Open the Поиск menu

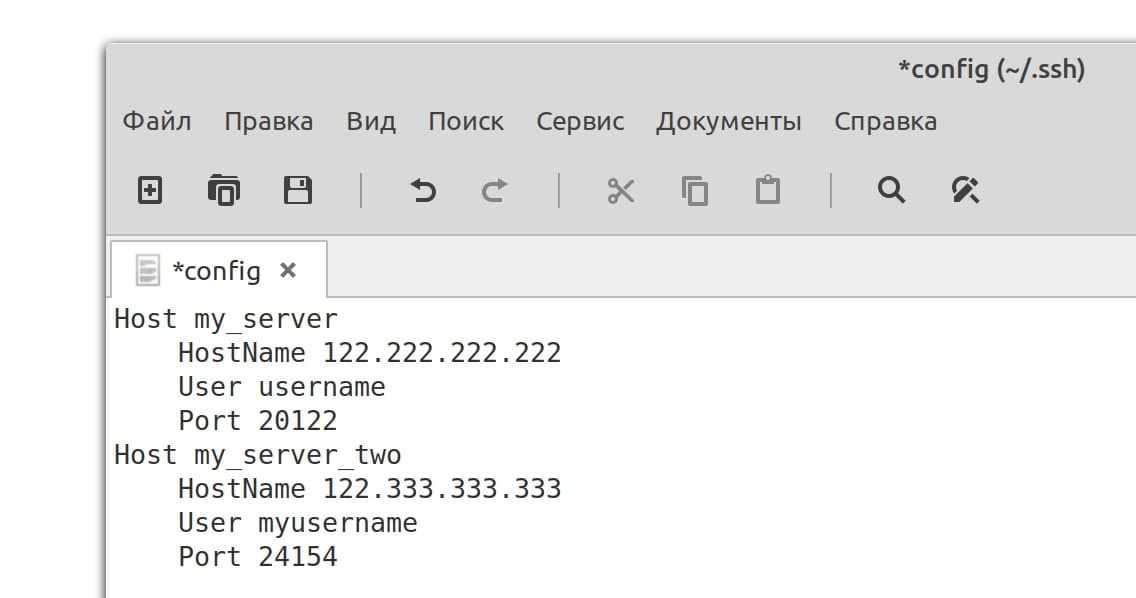pos(466,122)
